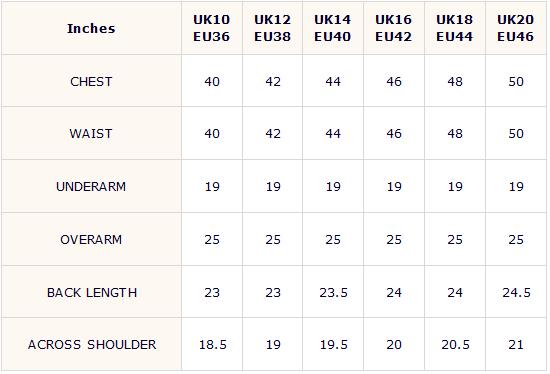Select the UK12 EU38 column header

click(272, 28)
